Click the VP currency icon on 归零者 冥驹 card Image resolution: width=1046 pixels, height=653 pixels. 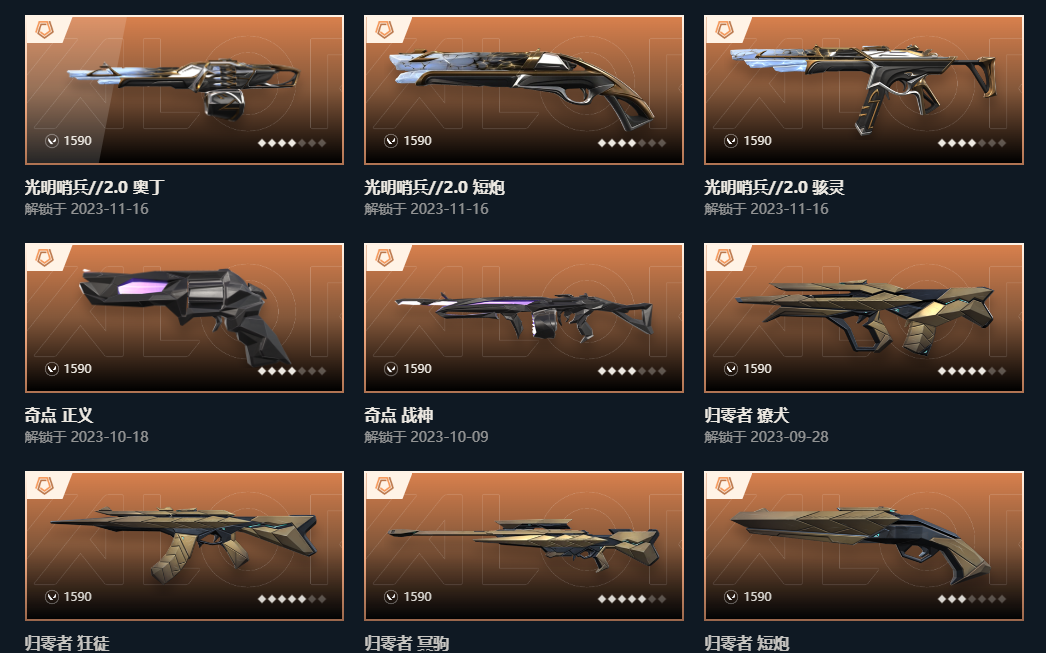point(391,597)
